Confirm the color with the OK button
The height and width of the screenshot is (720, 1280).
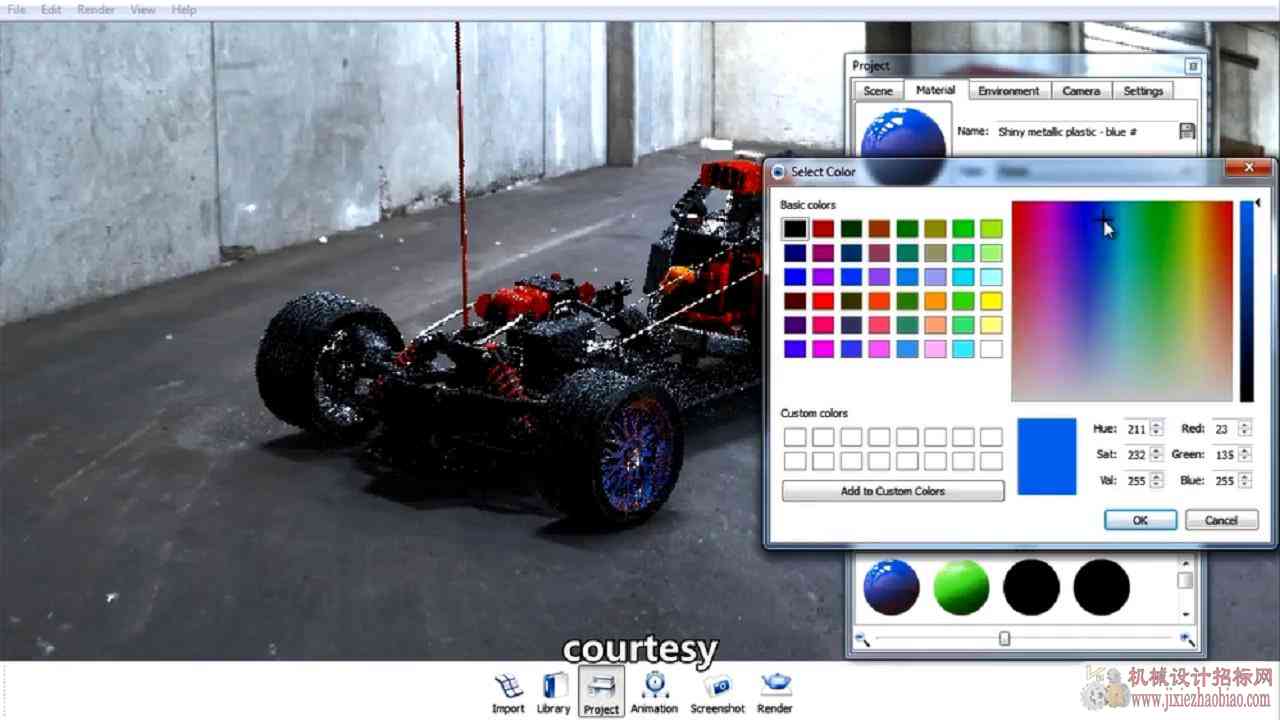(1140, 520)
